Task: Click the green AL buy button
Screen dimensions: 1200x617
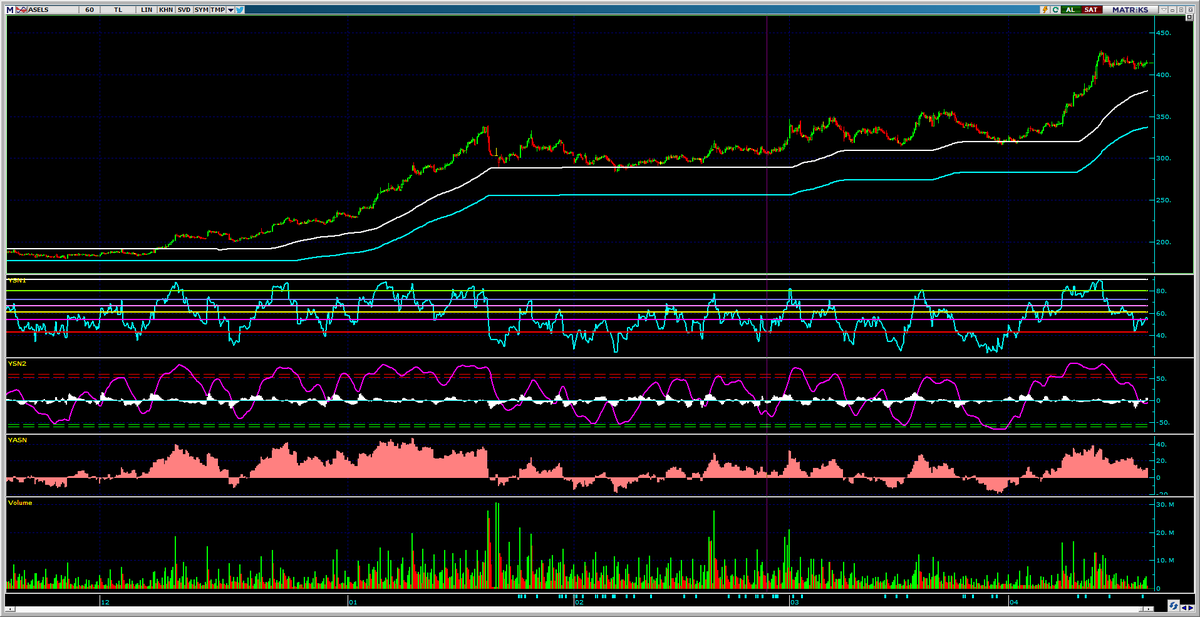Action: [x=1071, y=10]
